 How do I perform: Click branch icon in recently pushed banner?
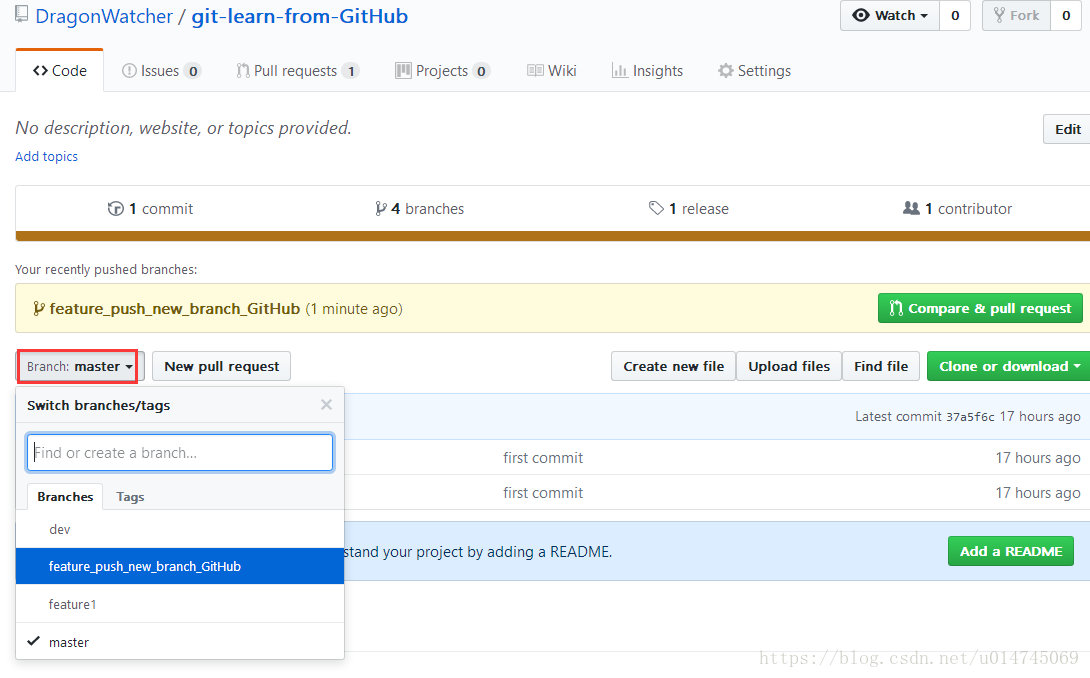(x=39, y=309)
